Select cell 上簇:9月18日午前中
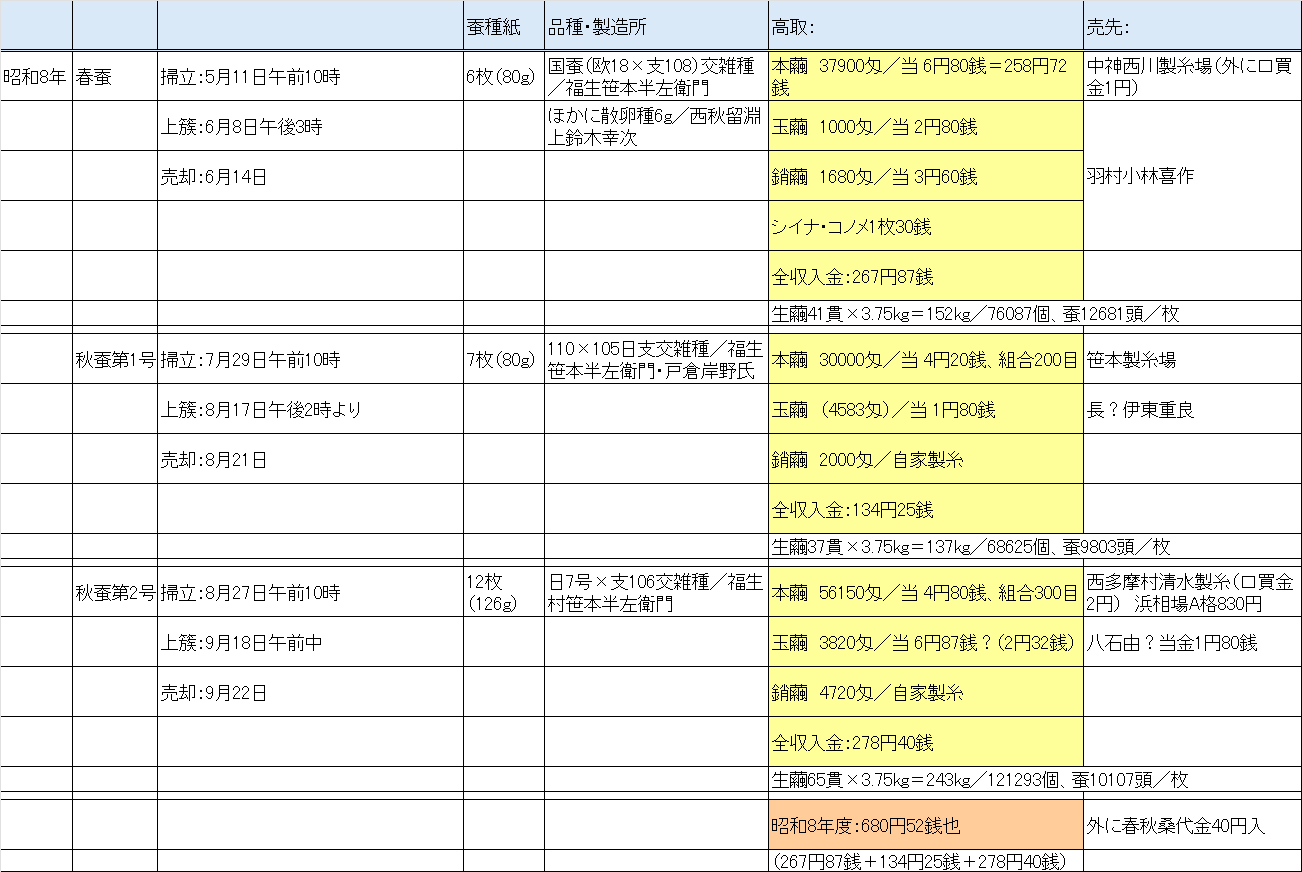1302x872 pixels. (310, 642)
